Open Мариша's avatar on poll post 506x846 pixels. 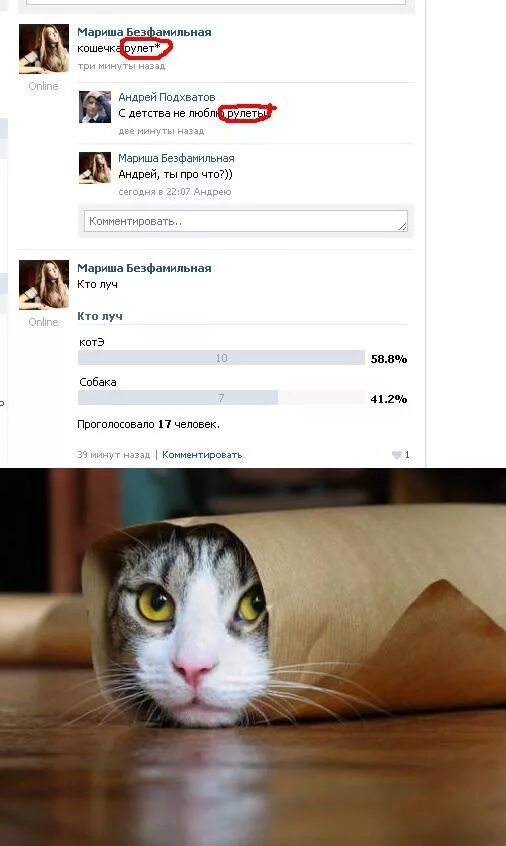(44, 285)
